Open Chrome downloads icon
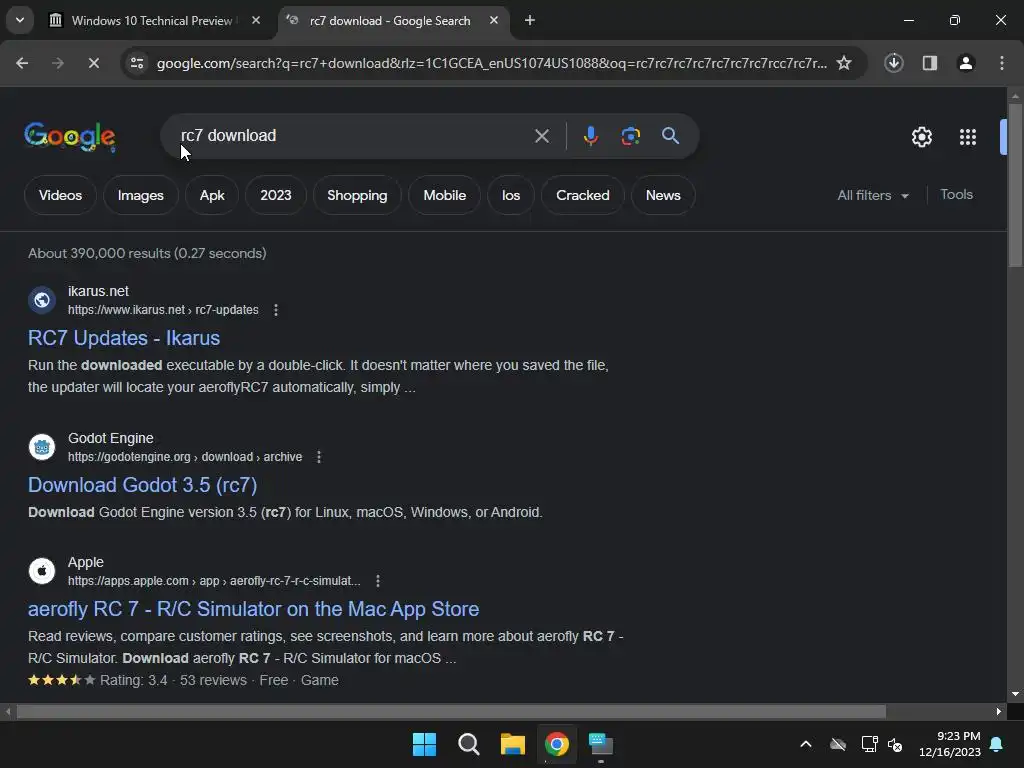 (893, 63)
